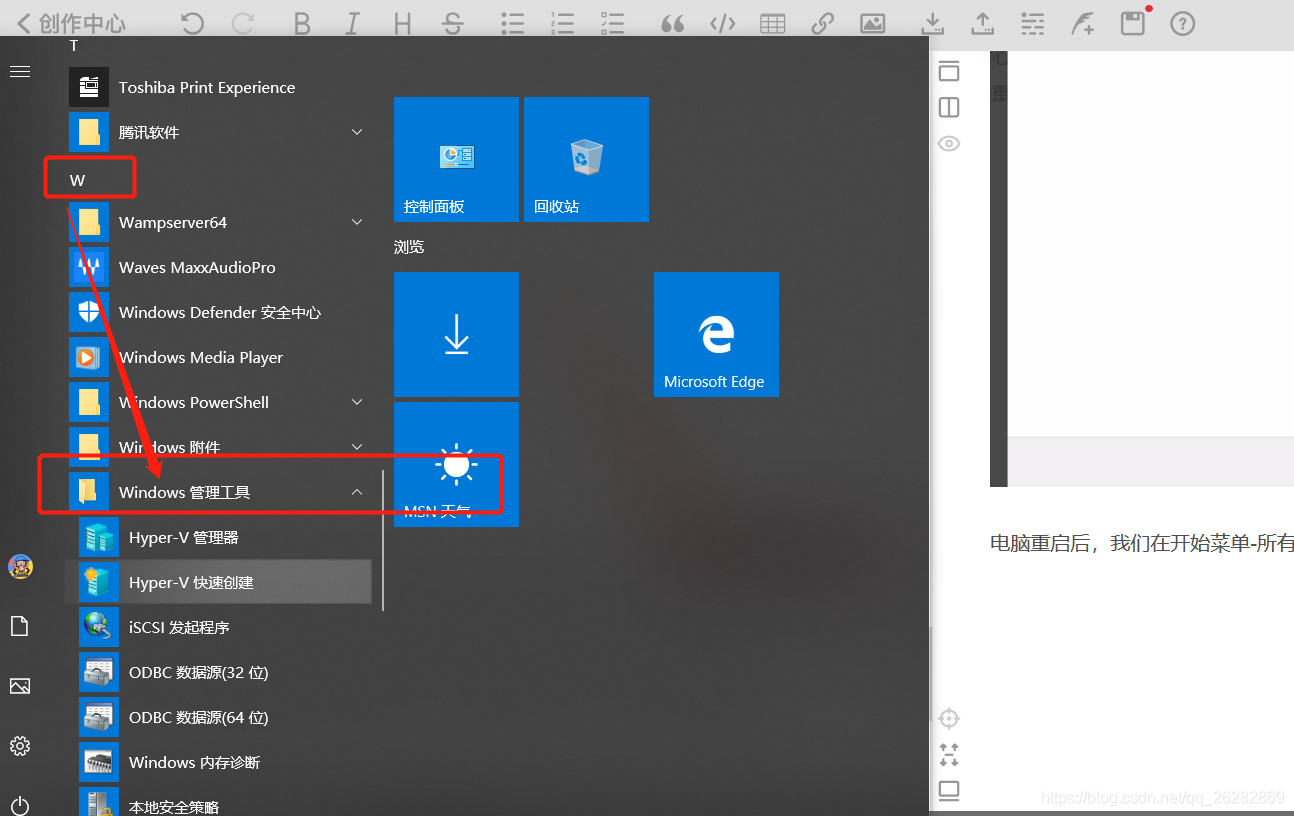Click the Power button in Start menu
The image size is (1294, 816).
[x=20, y=805]
